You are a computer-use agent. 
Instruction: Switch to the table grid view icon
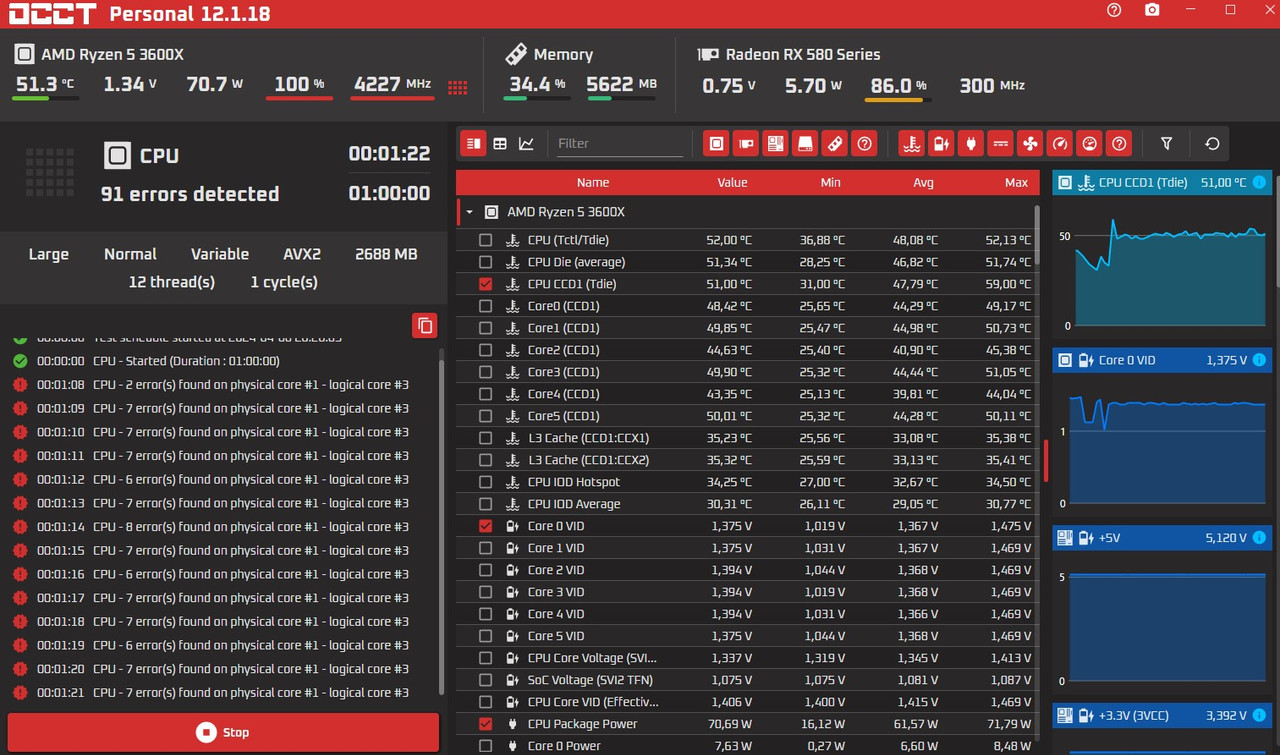[x=500, y=144]
